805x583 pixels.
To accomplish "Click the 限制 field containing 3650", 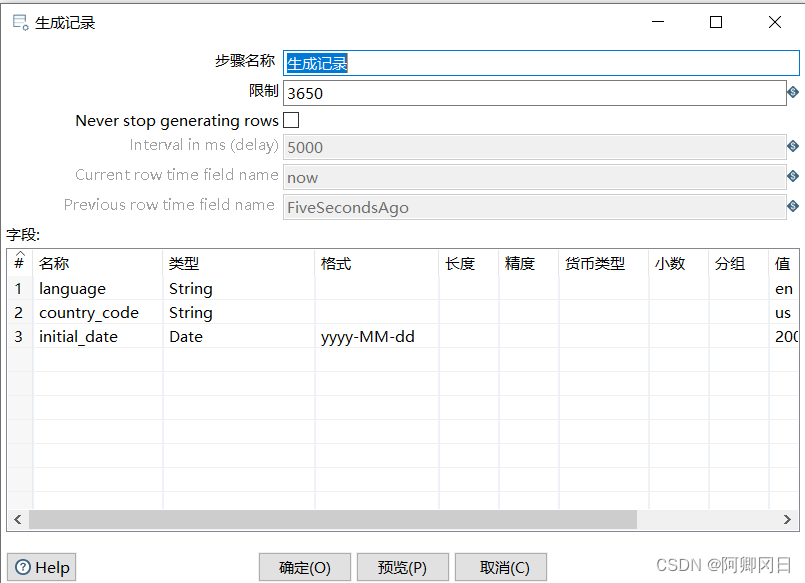I will (x=534, y=93).
